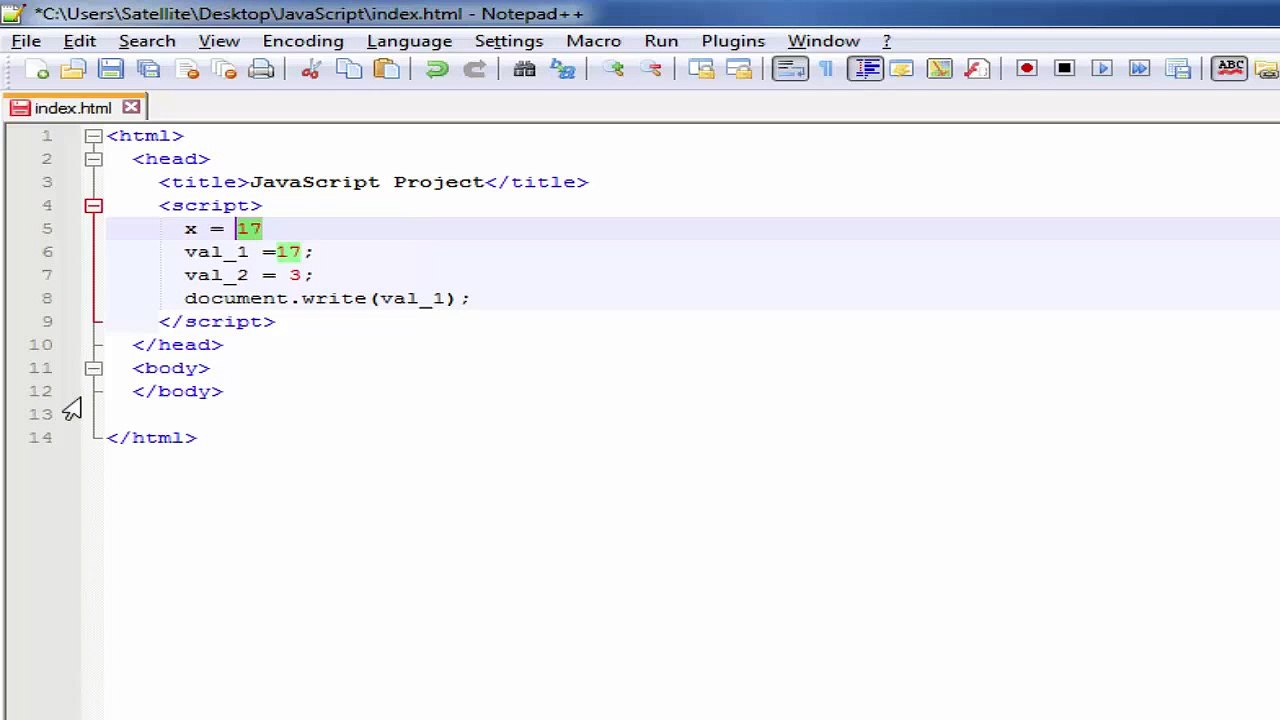
Task: Close the index.html tab
Action: (x=131, y=107)
